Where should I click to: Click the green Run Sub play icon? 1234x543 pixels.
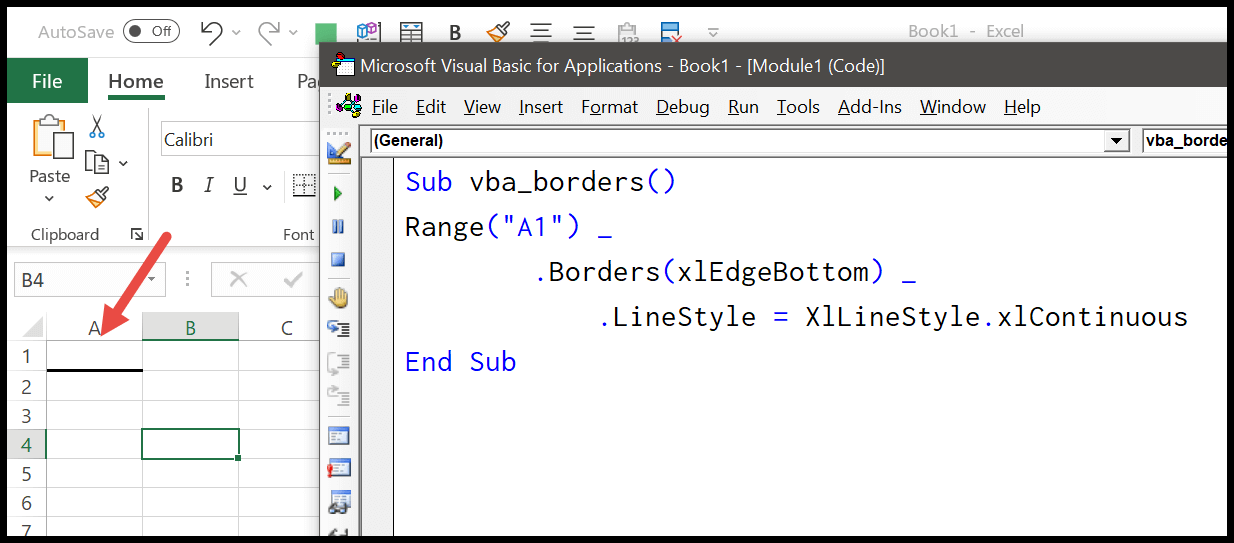pos(338,193)
